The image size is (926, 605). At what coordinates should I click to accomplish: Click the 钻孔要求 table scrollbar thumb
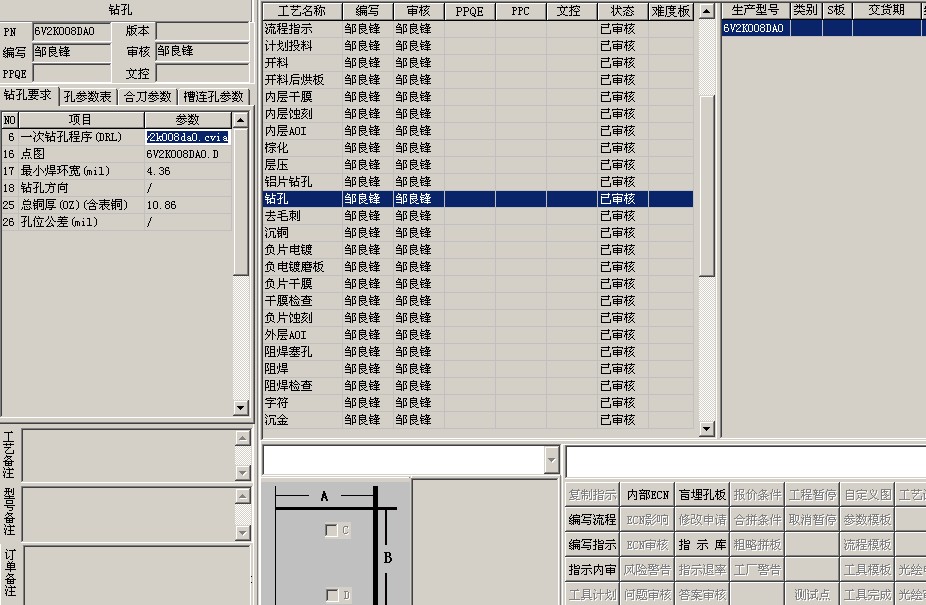(x=240, y=201)
